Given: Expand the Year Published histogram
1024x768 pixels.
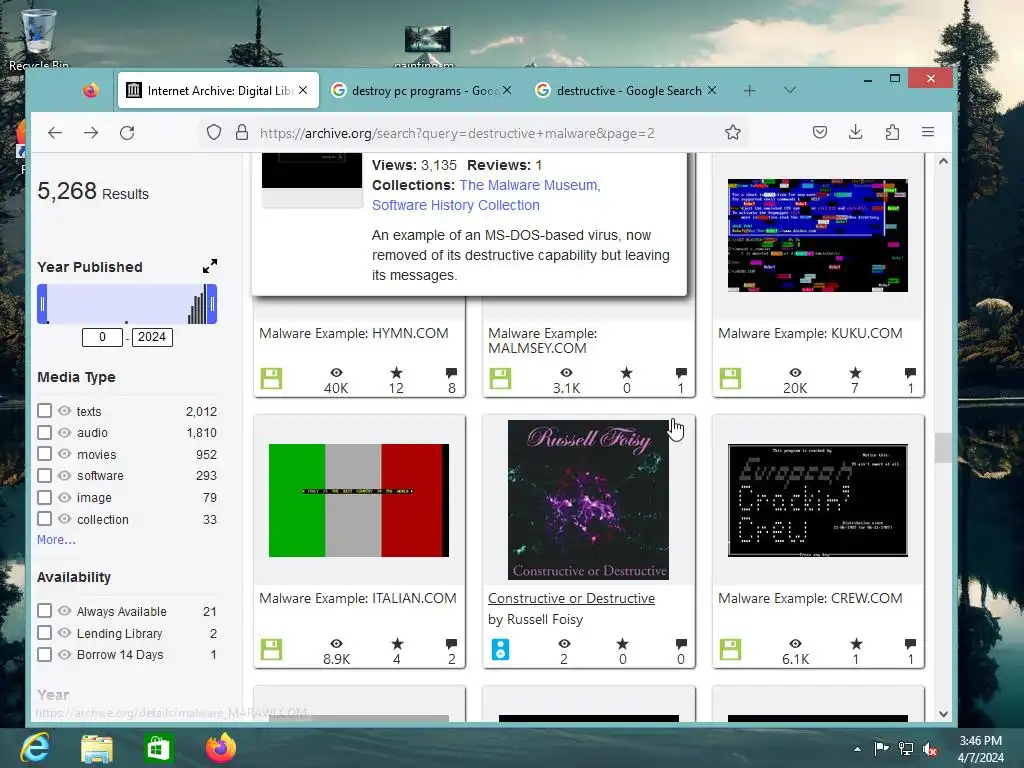Looking at the screenshot, I should tap(210, 266).
